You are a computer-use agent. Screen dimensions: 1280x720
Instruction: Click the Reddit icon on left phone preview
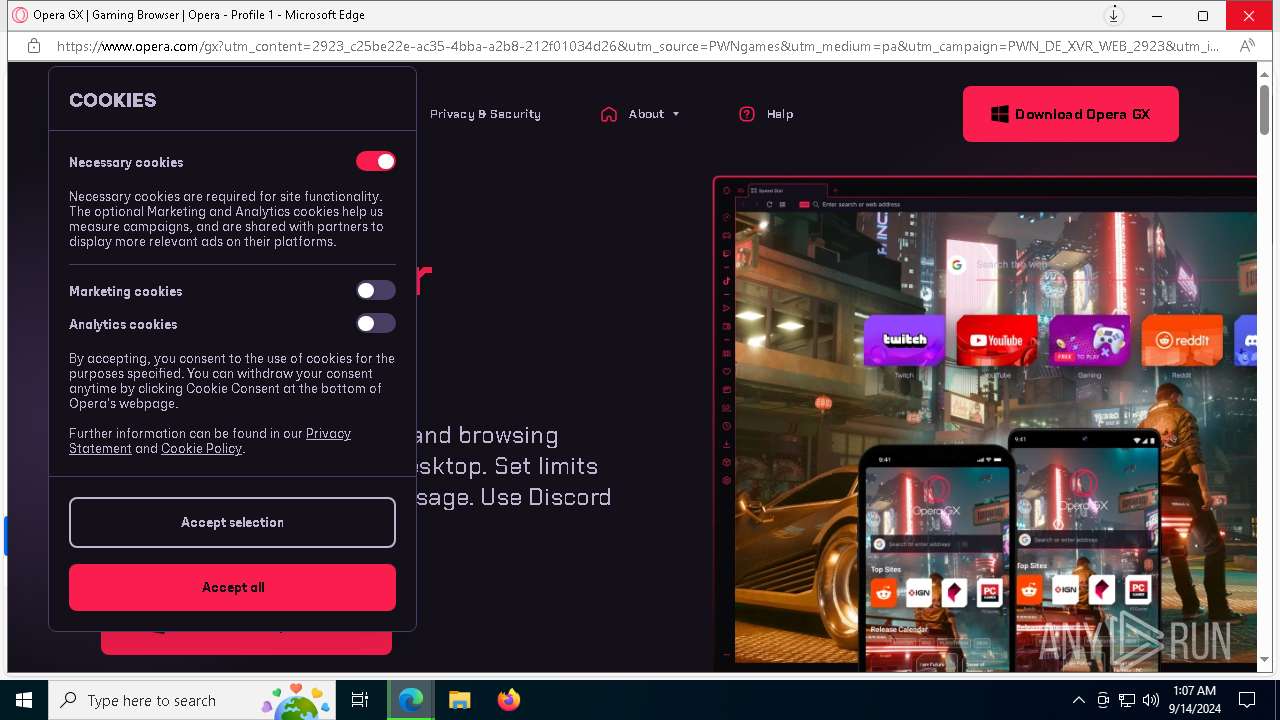883,592
